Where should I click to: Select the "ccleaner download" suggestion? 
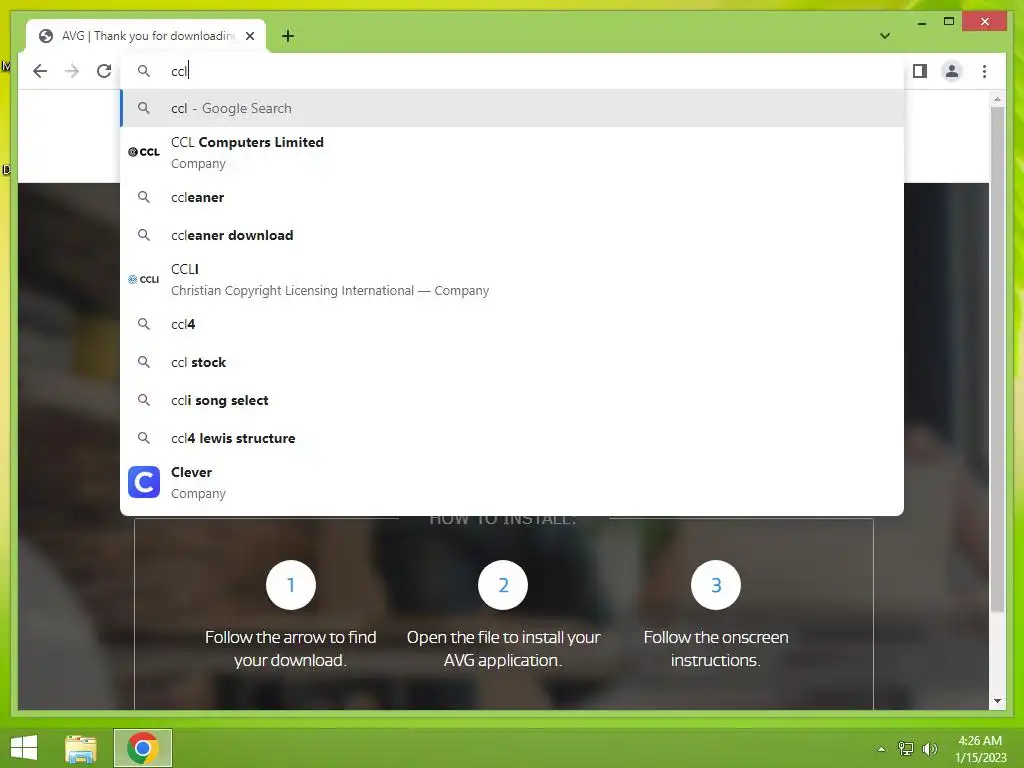click(513, 235)
